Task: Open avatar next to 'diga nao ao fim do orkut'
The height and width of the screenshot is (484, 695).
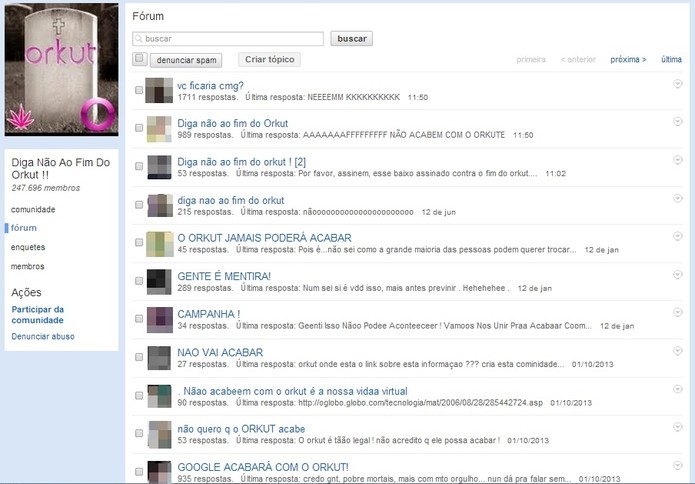Action: click(x=159, y=205)
